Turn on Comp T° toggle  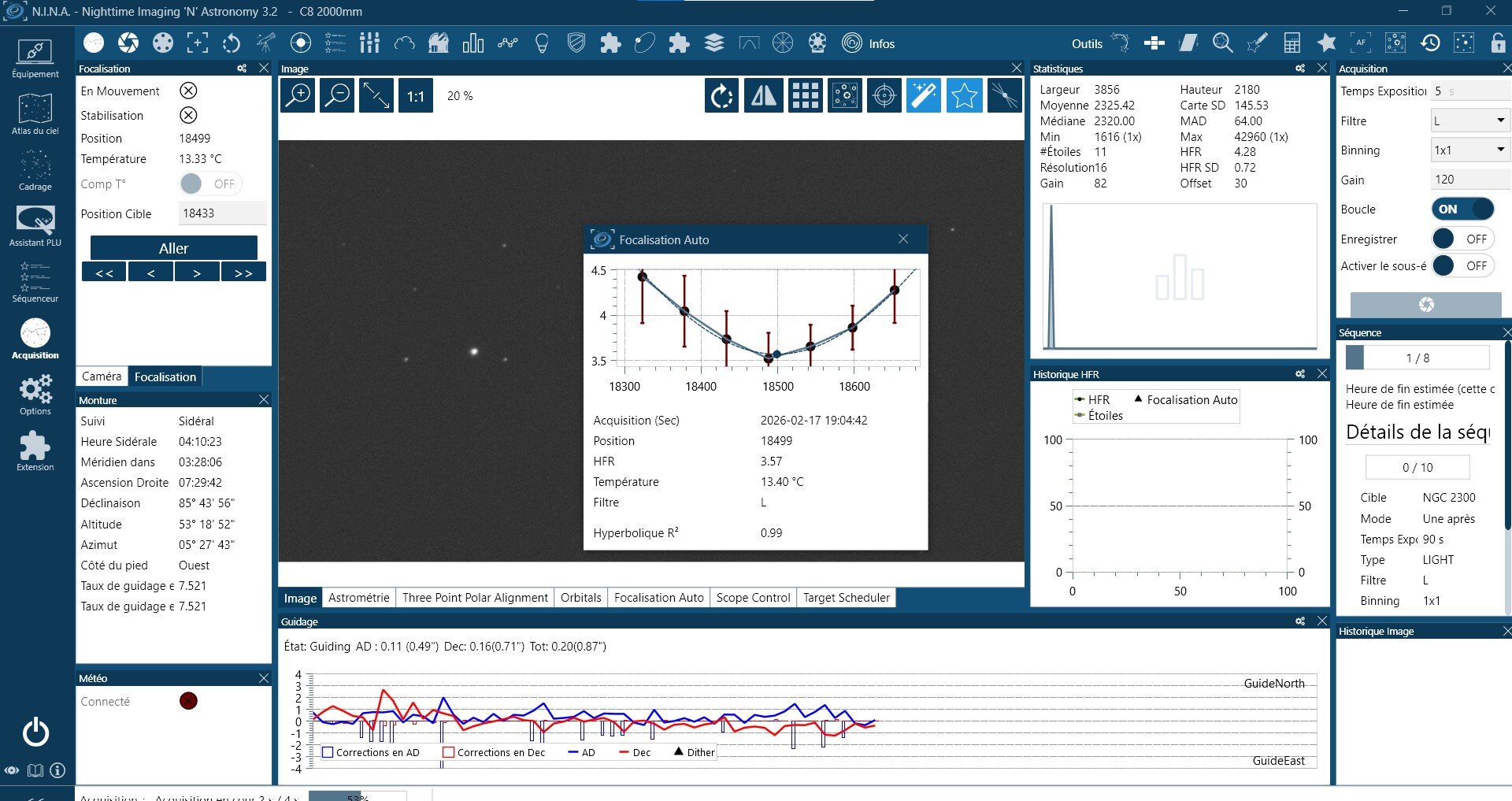tap(209, 184)
